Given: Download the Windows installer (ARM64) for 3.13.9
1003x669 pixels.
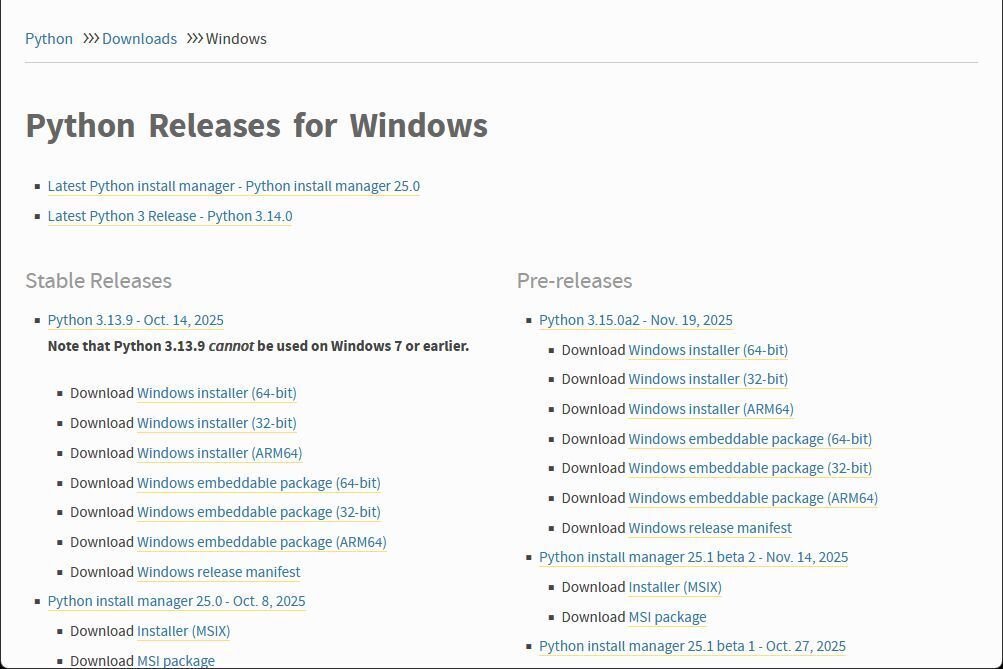Looking at the screenshot, I should tap(219, 453).
